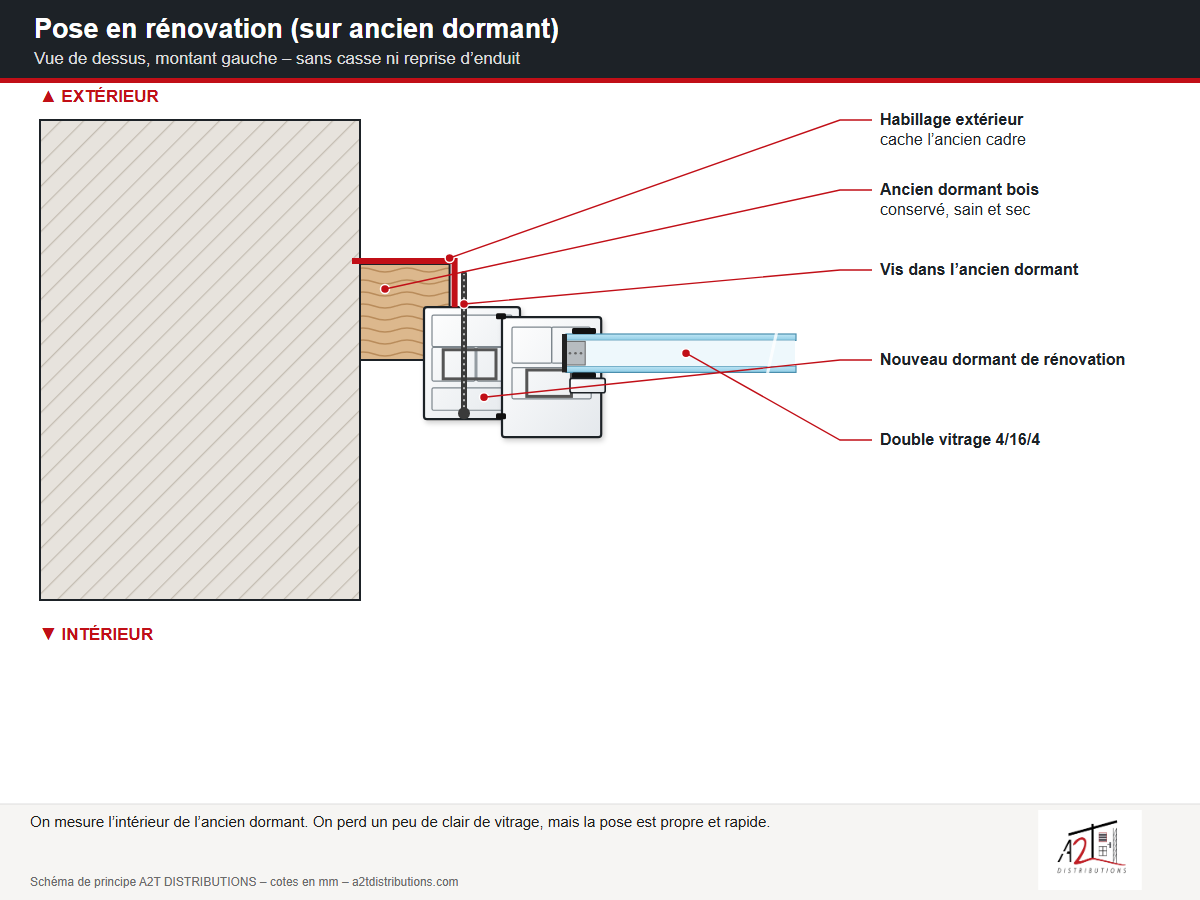Image resolution: width=1200 pixels, height=900 pixels.
Task: Click 'conservé, sain et sec' caption
Action: click(x=955, y=210)
